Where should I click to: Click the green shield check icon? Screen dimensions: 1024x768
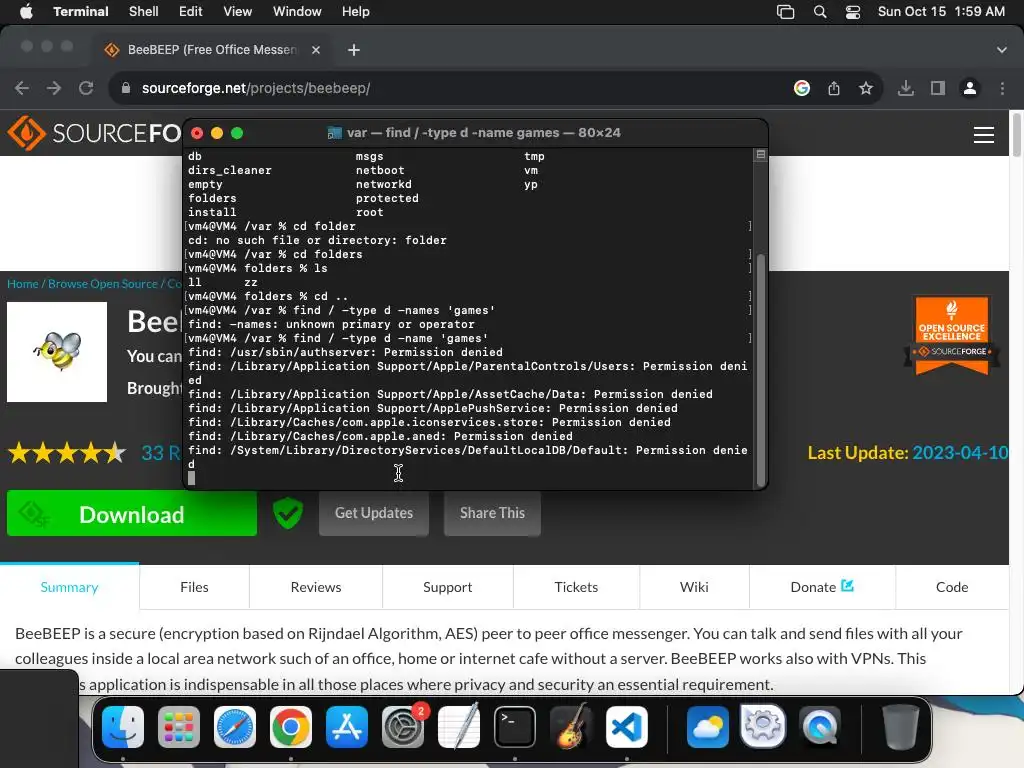(x=287, y=513)
